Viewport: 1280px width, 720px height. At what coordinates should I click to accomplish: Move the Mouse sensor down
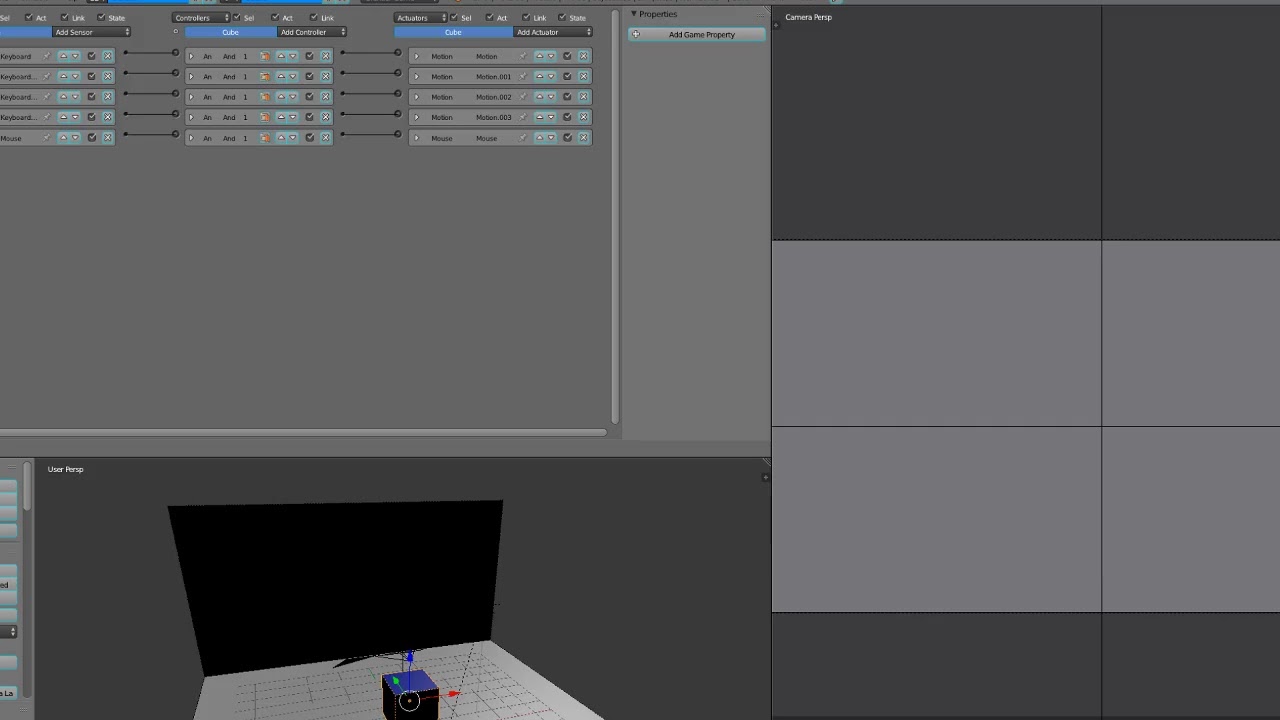(x=76, y=138)
